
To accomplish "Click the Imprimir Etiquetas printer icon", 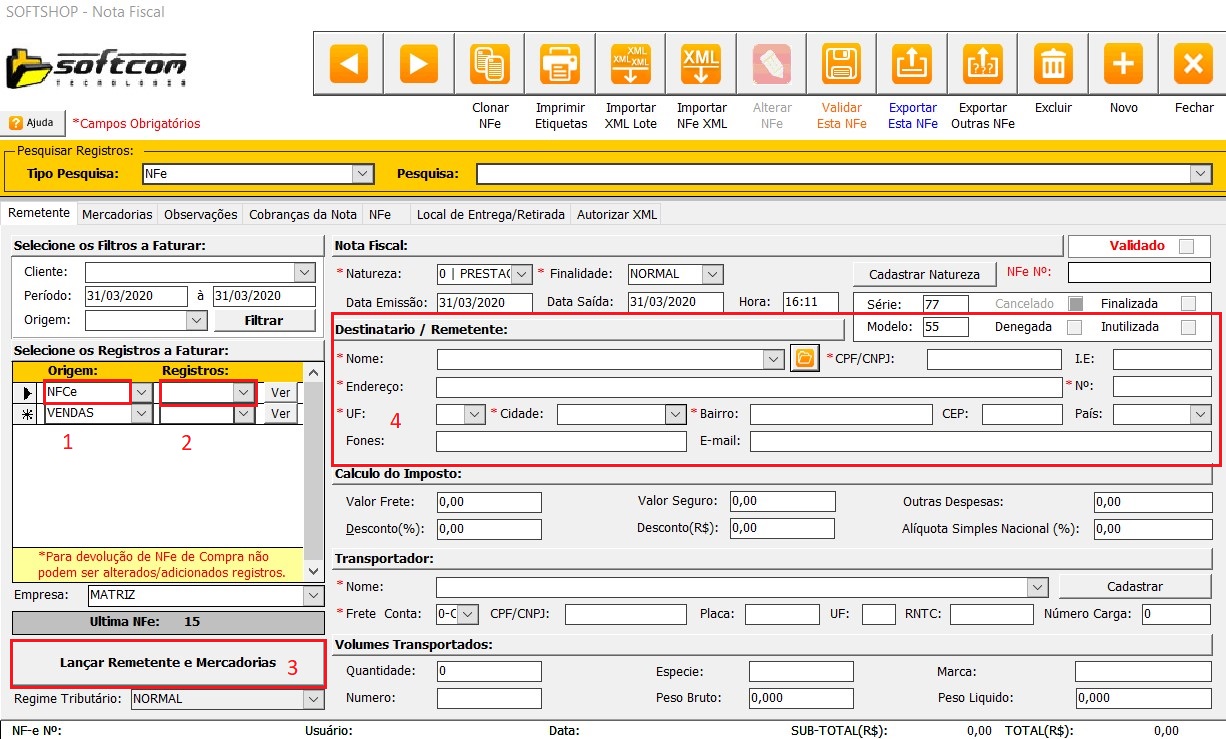I will [x=560, y=65].
